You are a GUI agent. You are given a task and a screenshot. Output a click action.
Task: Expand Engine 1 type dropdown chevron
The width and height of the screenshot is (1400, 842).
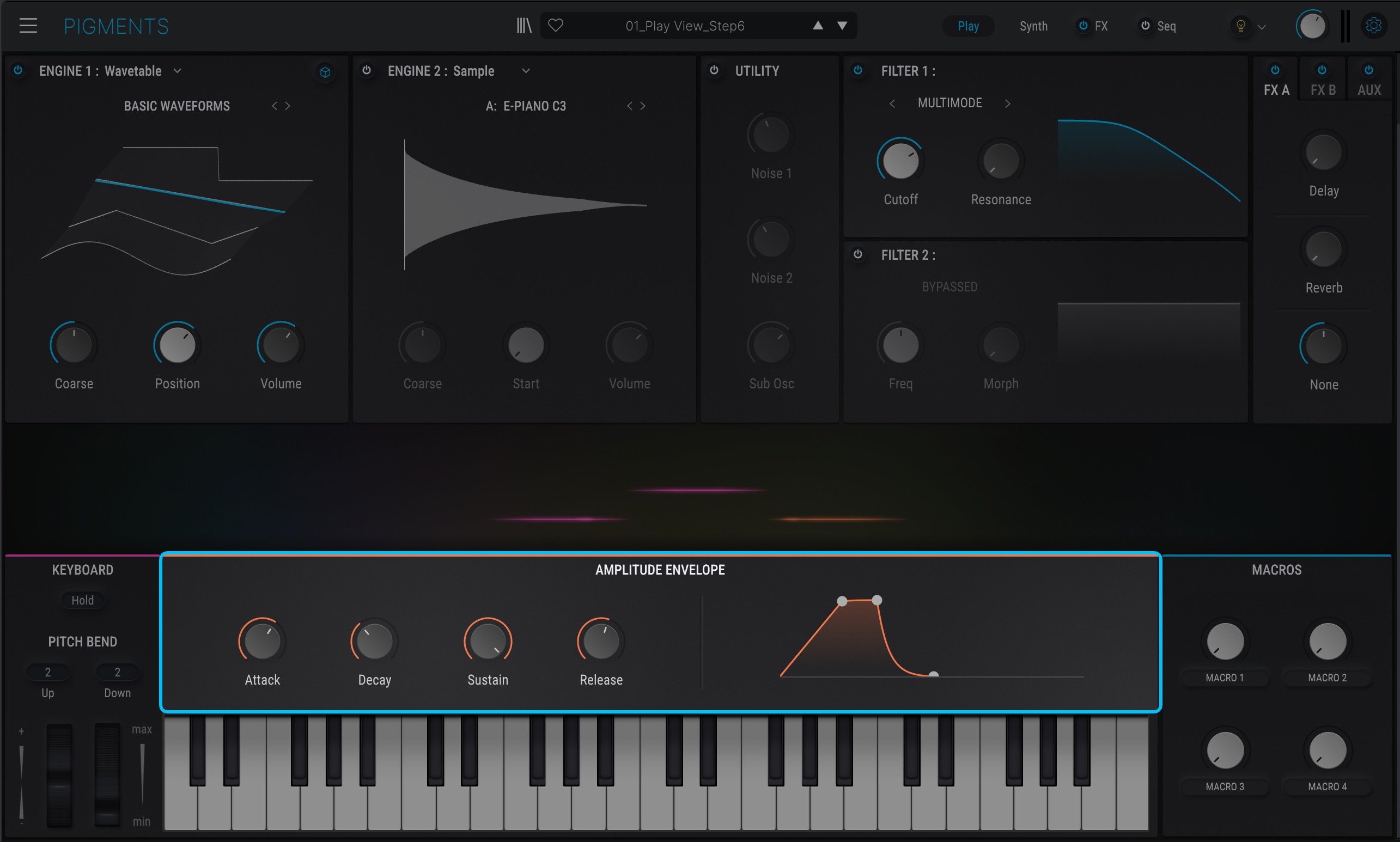(178, 71)
